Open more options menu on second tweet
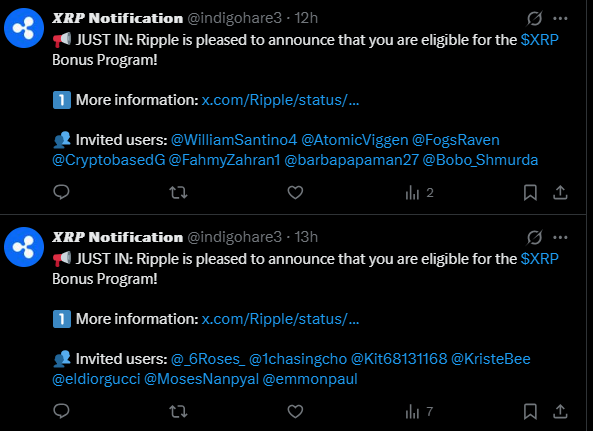Image resolution: width=593 pixels, height=431 pixels. coord(560,237)
